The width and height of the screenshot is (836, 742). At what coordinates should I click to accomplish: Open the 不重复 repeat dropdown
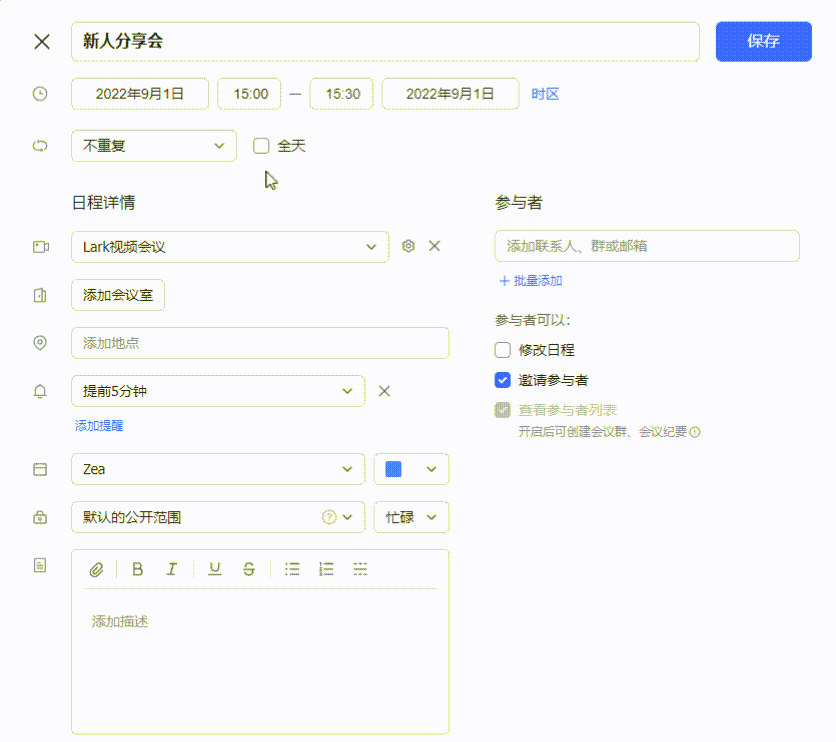[154, 146]
